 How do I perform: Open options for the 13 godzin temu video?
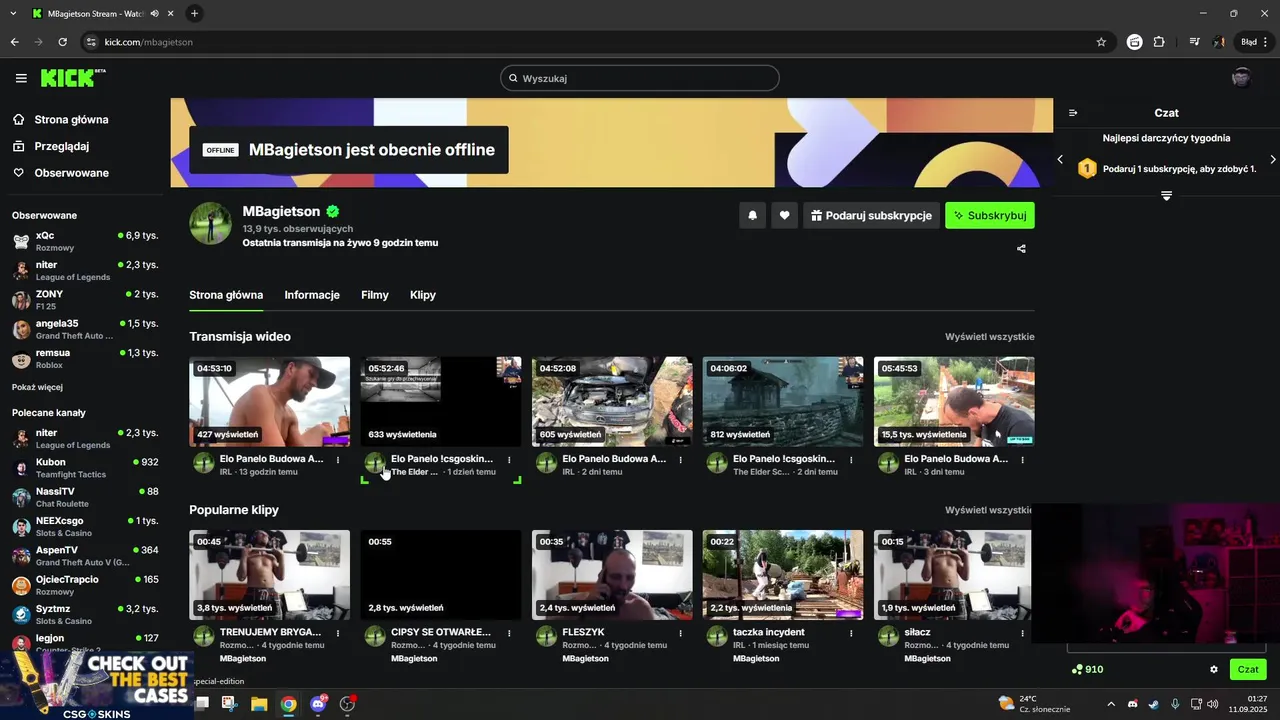click(338, 460)
